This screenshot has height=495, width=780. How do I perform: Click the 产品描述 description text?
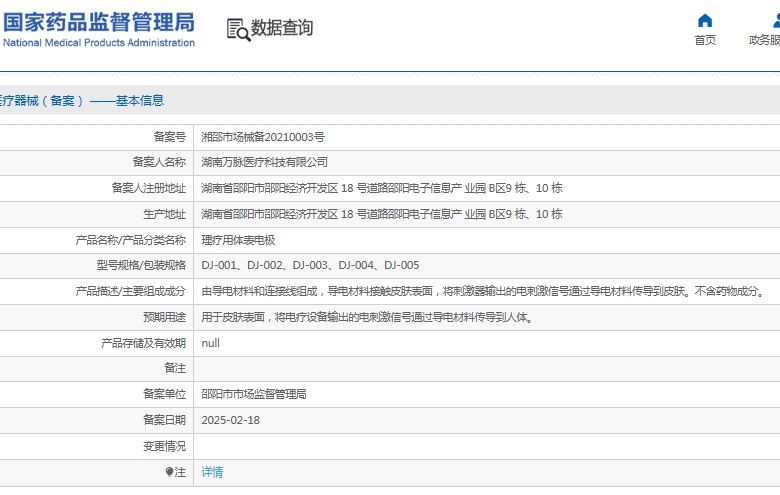tap(484, 291)
